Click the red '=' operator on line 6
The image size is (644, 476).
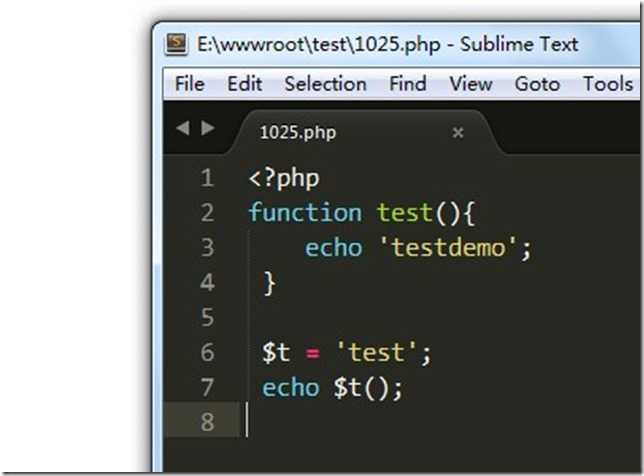[x=313, y=353]
